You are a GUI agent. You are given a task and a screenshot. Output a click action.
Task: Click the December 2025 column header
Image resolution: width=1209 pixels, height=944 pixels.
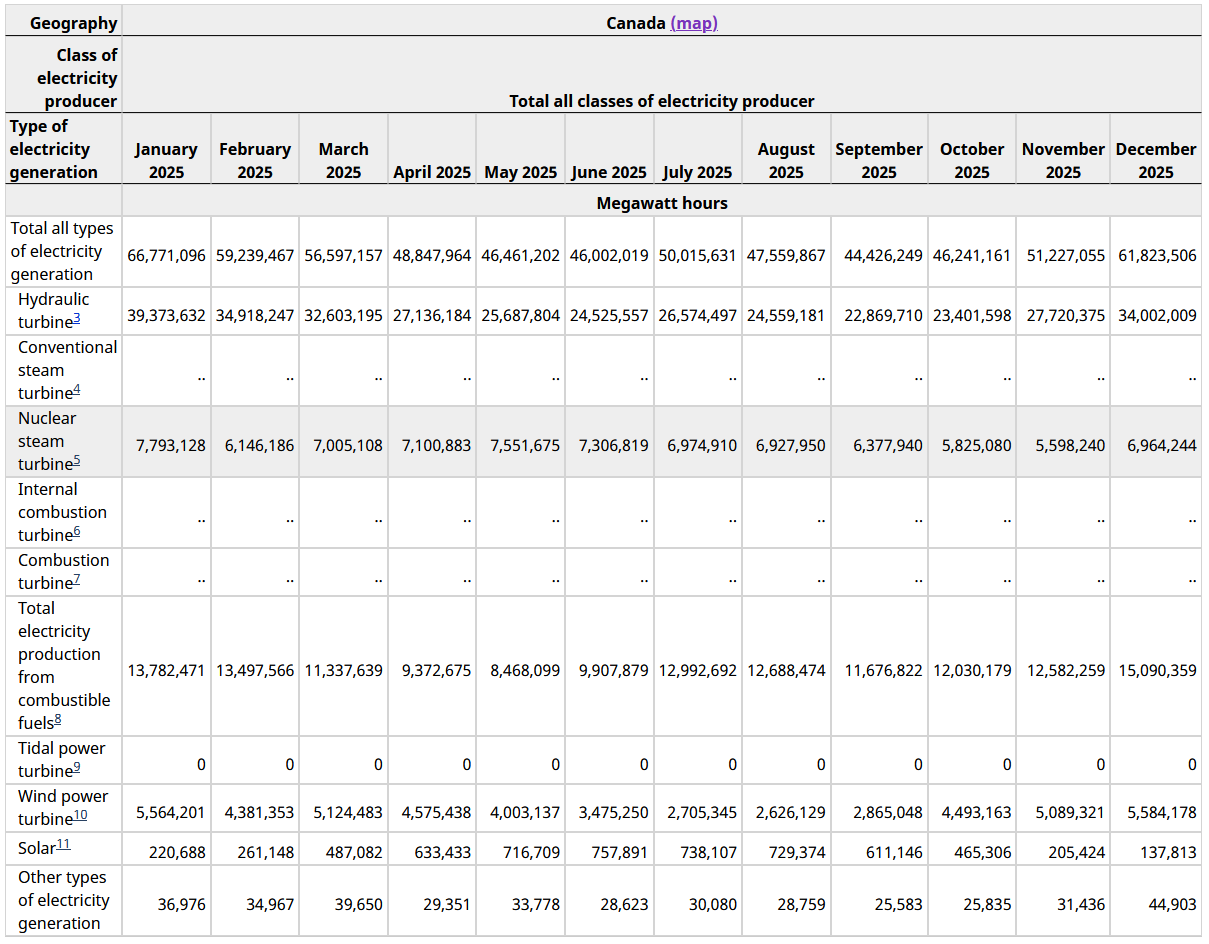1155,160
